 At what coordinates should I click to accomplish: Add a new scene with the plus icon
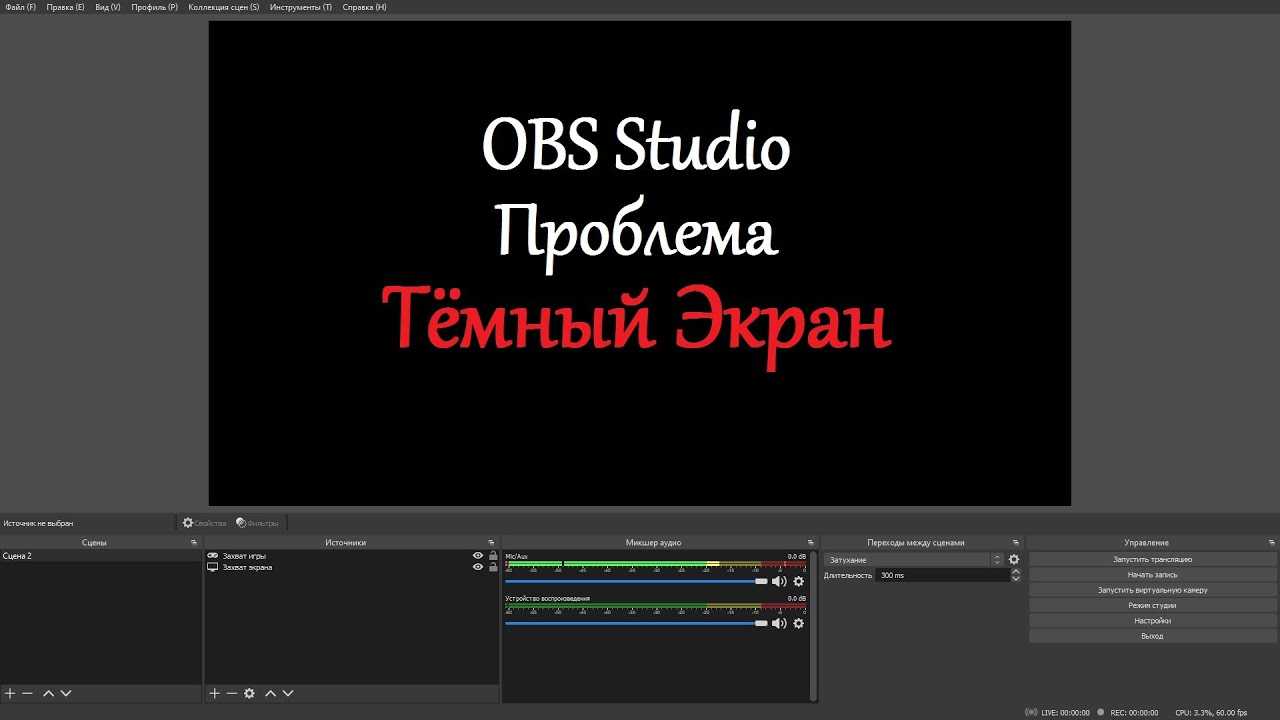(10, 693)
